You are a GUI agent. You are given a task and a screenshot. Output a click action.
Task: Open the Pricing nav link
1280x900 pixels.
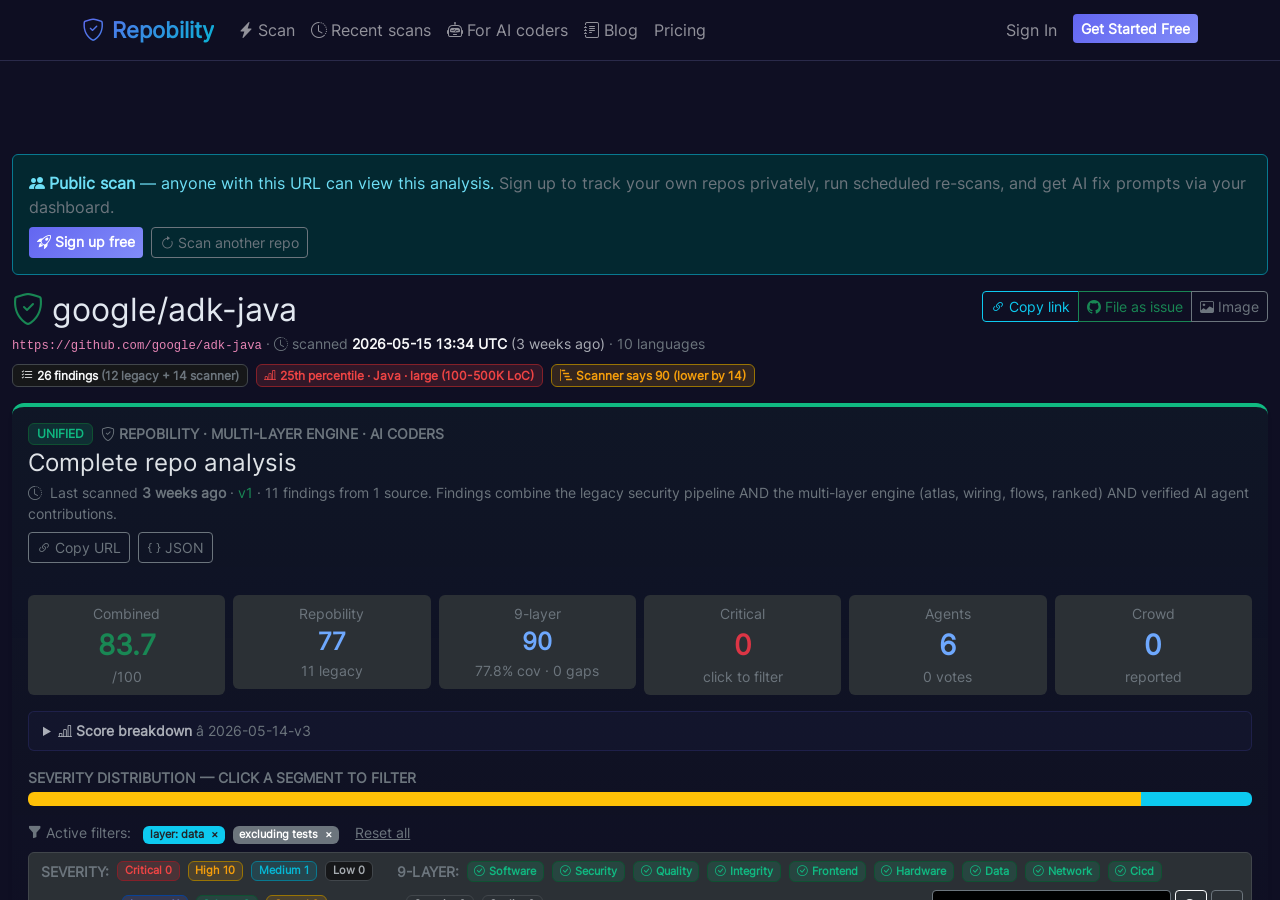[x=680, y=30]
